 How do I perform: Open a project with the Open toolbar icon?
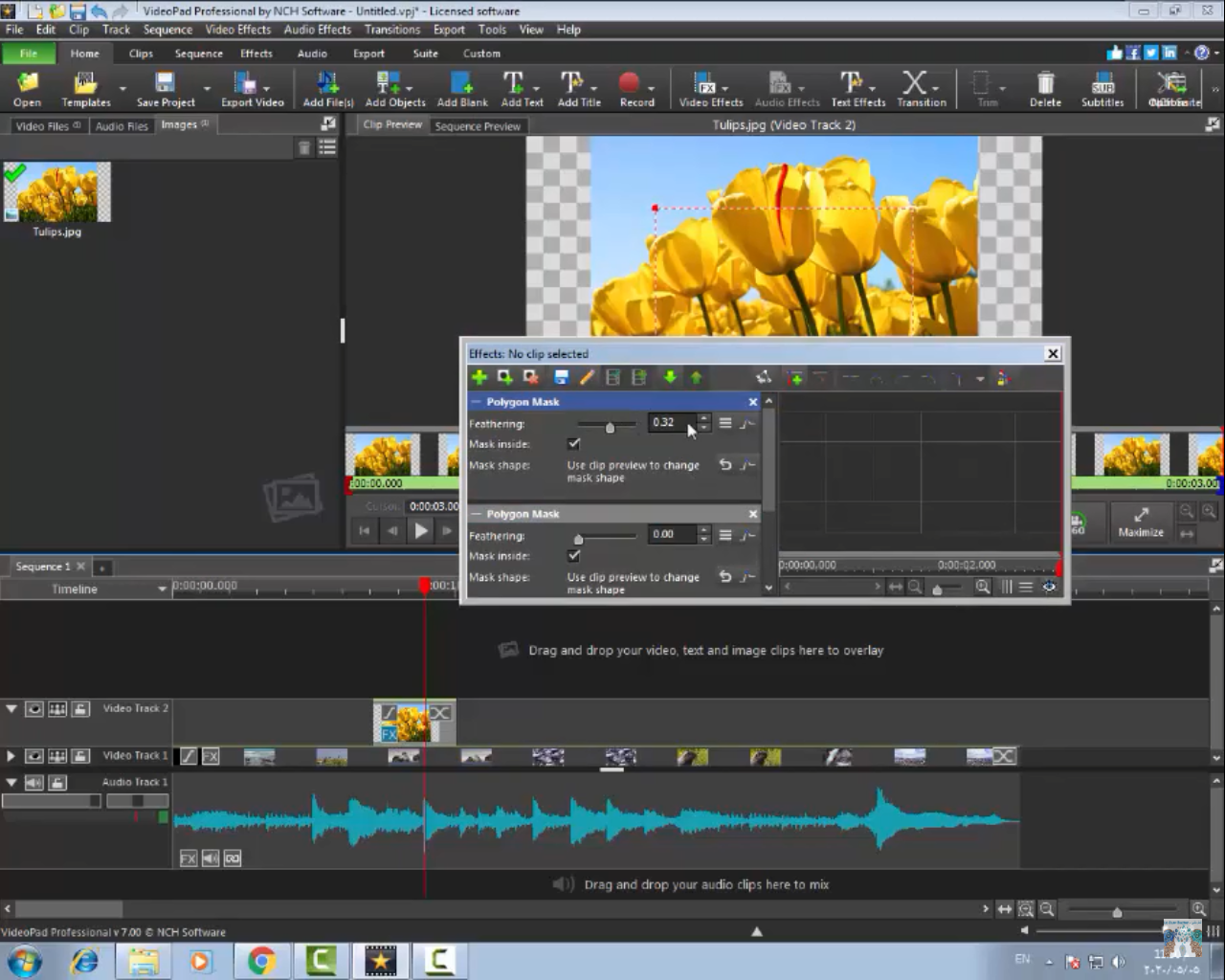click(27, 89)
